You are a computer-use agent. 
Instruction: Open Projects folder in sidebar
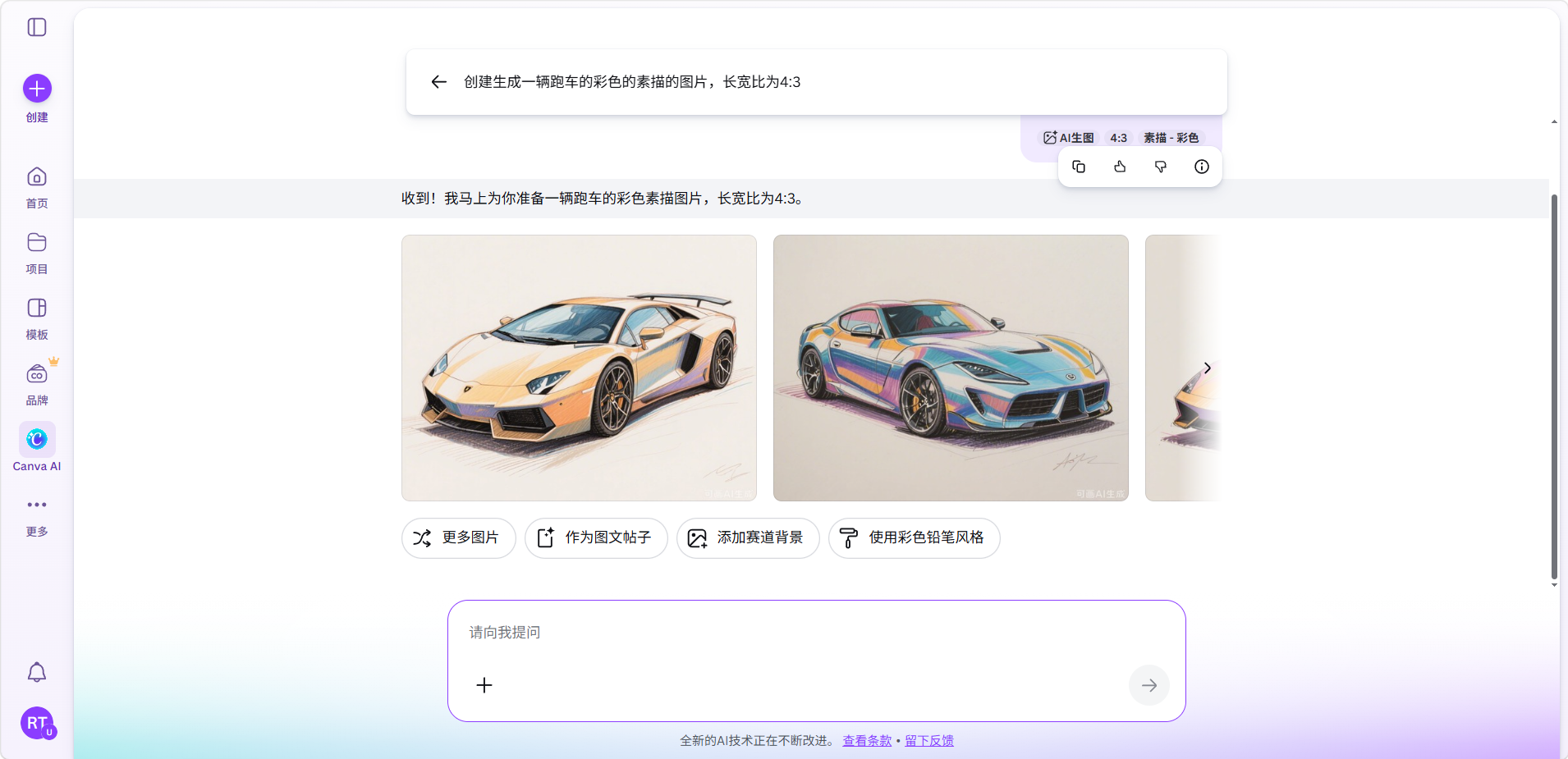pos(37,243)
